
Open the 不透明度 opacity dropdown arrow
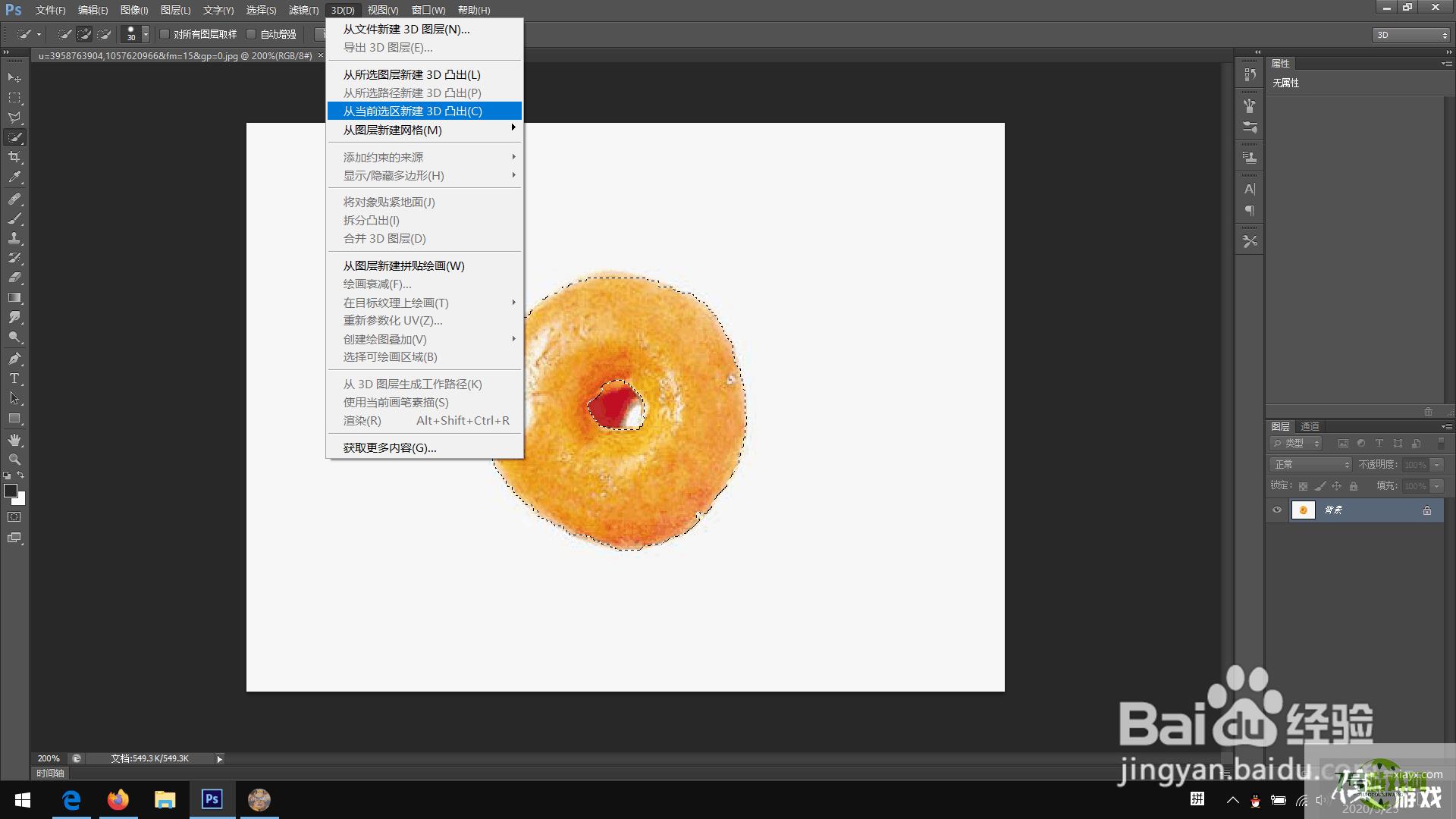point(1436,465)
